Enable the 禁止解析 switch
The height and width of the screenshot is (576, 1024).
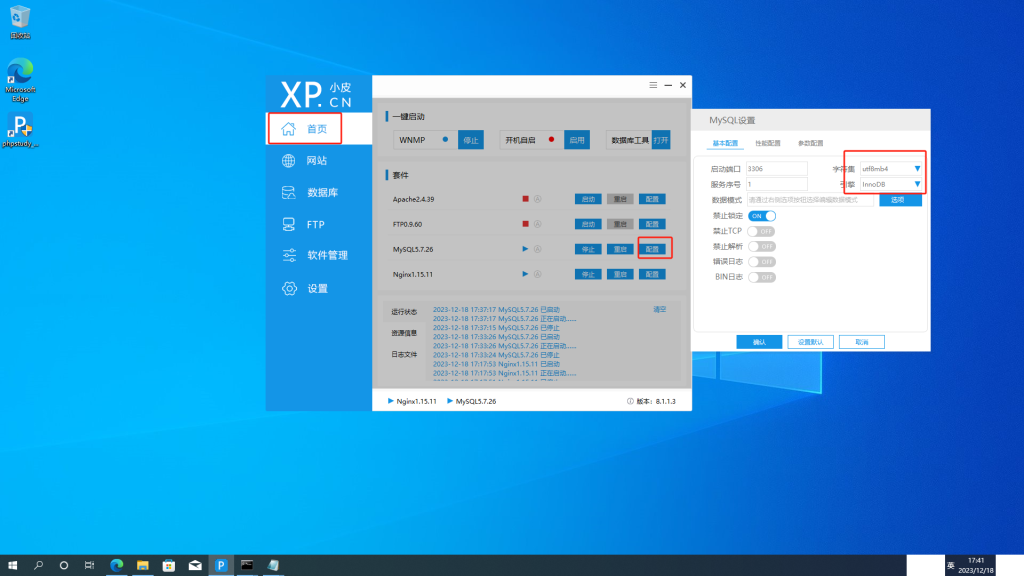[x=761, y=246]
